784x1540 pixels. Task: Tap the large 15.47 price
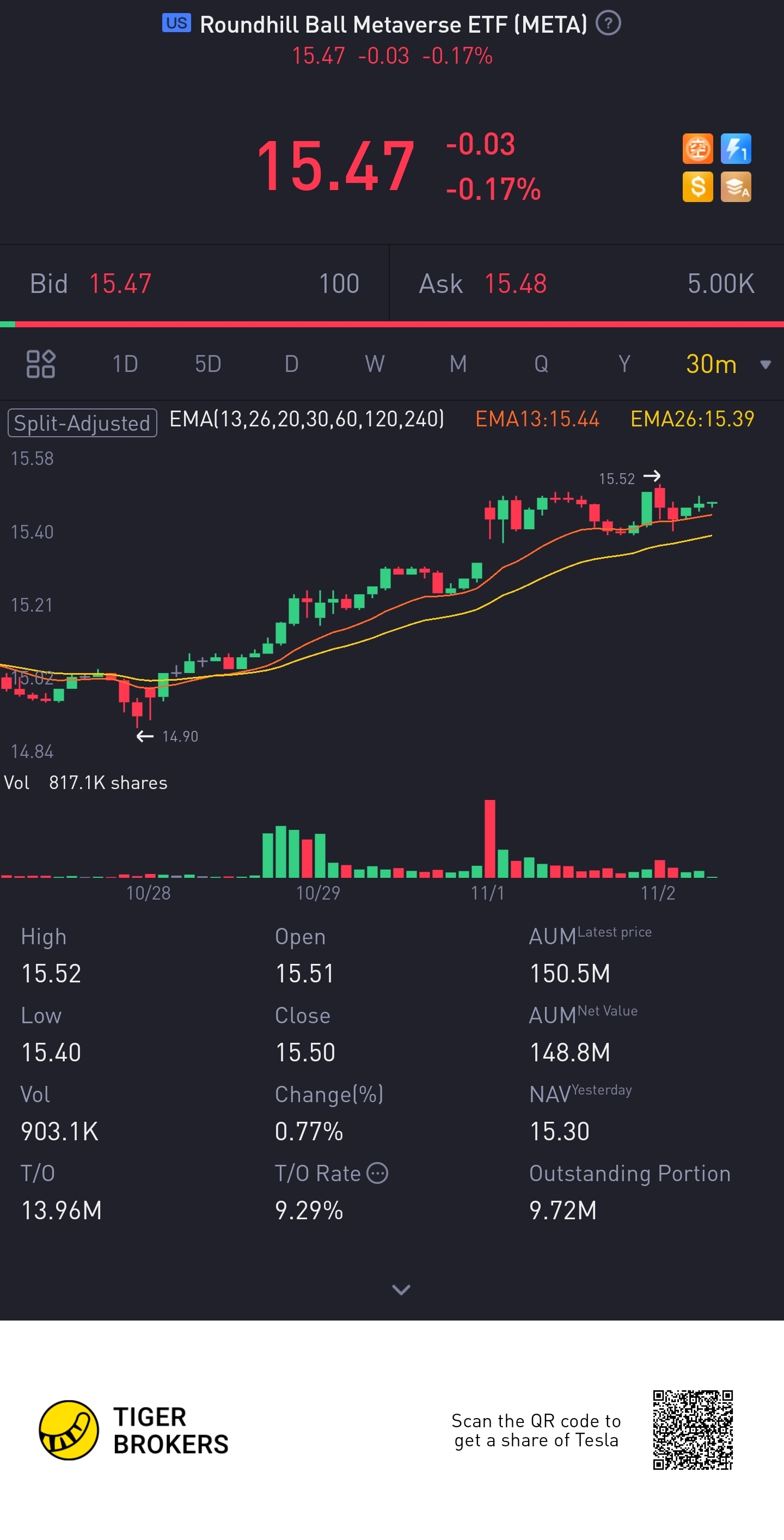(335, 166)
